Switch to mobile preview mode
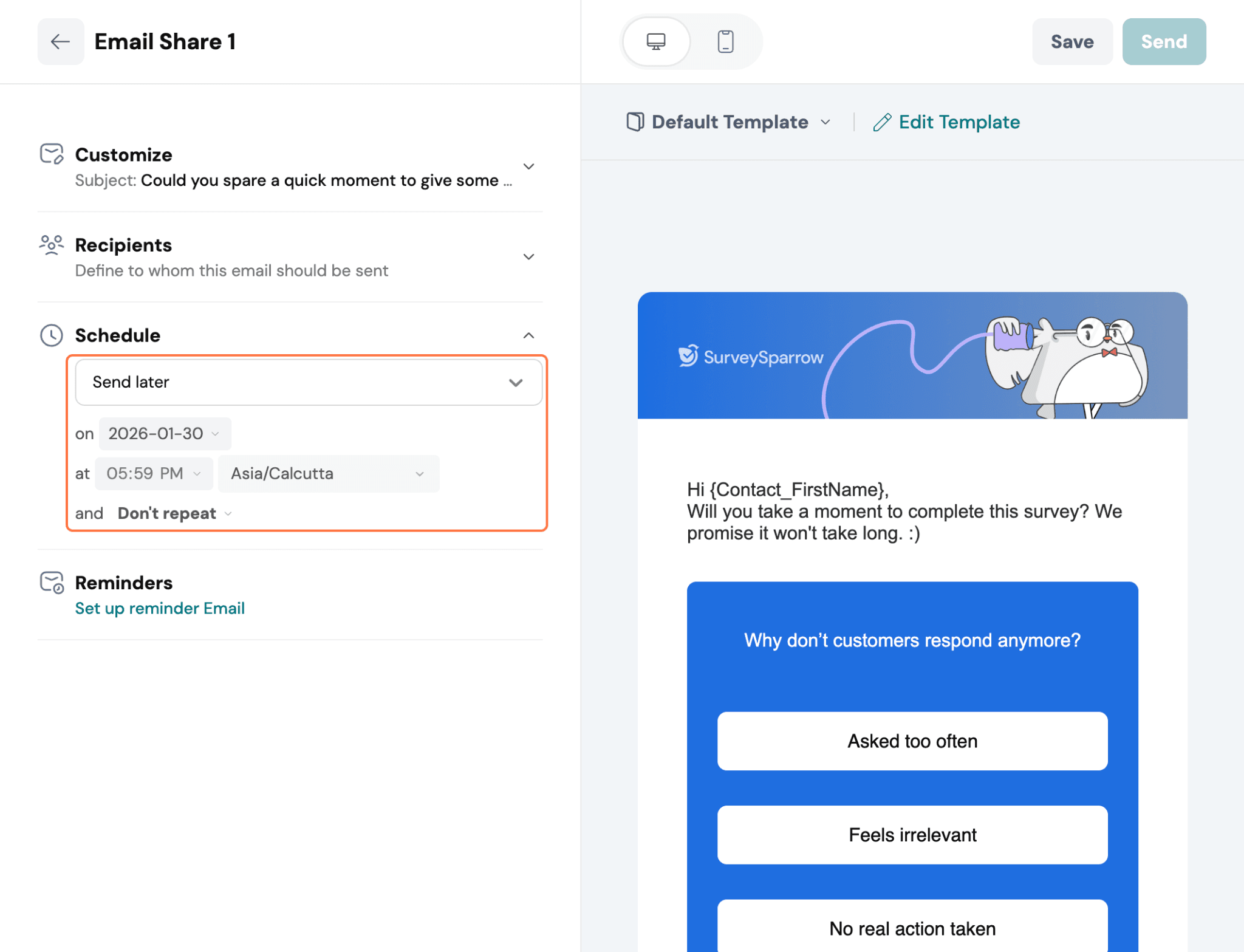Image resolution: width=1244 pixels, height=952 pixels. pos(725,42)
